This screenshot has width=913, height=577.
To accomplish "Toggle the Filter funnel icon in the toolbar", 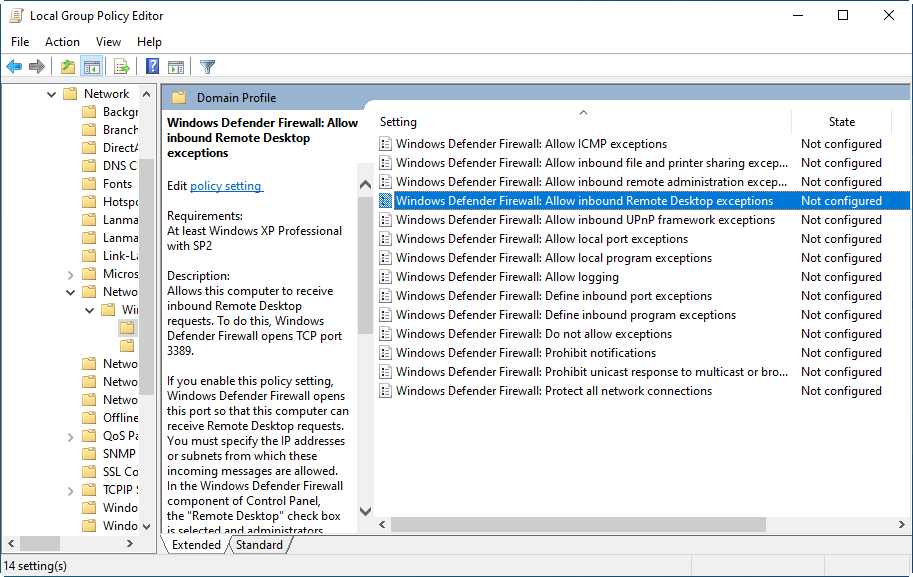I will [207, 67].
